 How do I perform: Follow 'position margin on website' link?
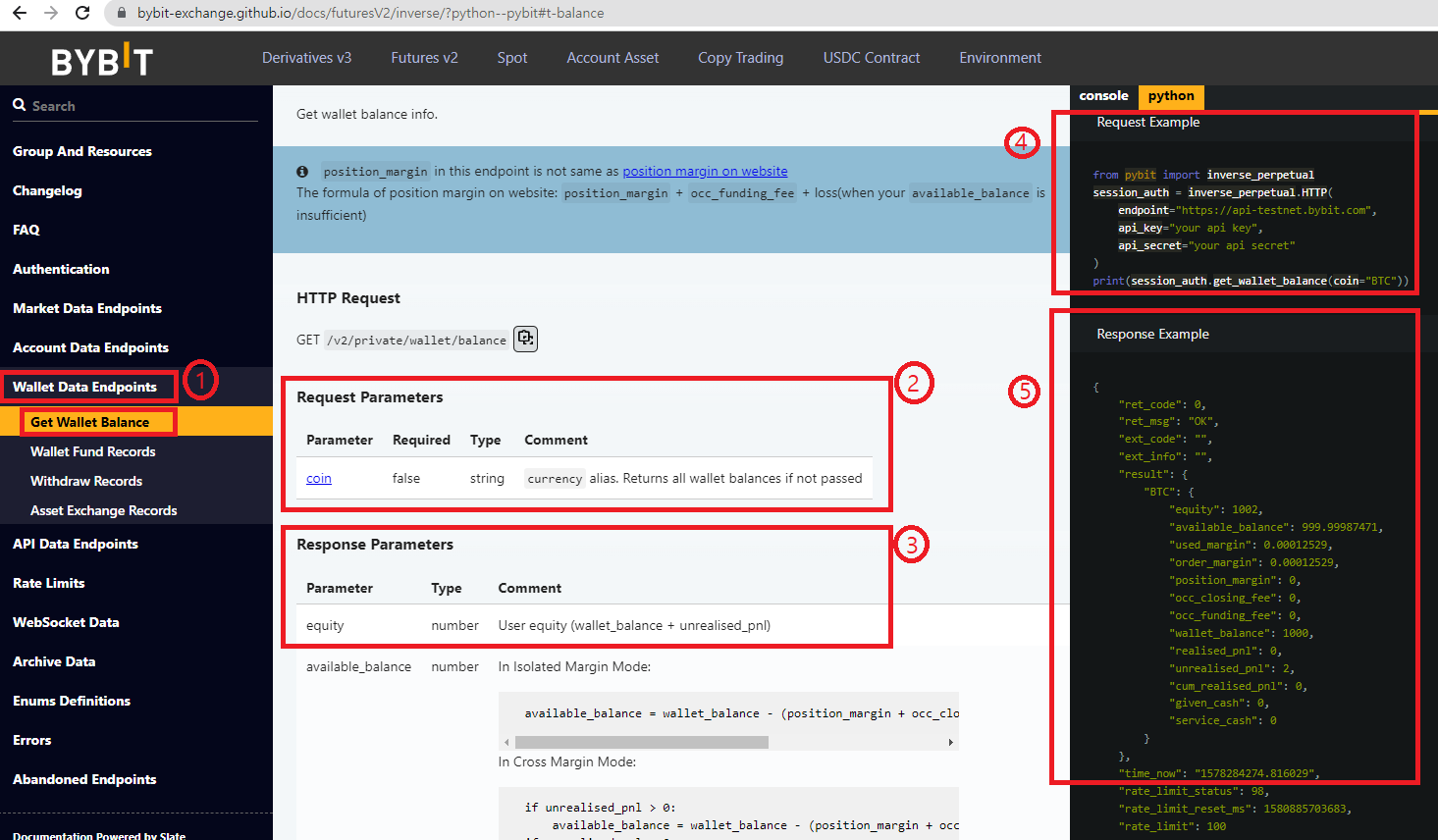pyautogui.click(x=705, y=172)
